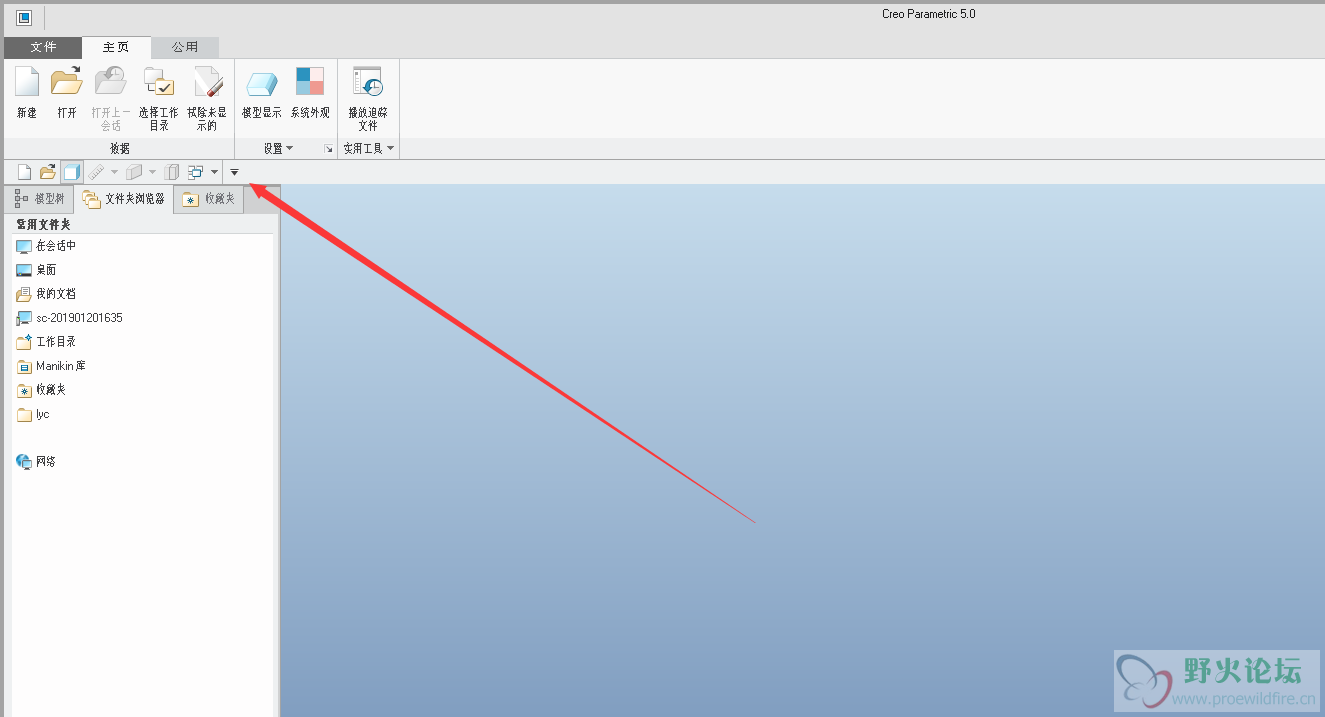The height and width of the screenshot is (717, 1325).
Task: Select 桌面 (Desktop) in common folders
Action: pos(36,270)
